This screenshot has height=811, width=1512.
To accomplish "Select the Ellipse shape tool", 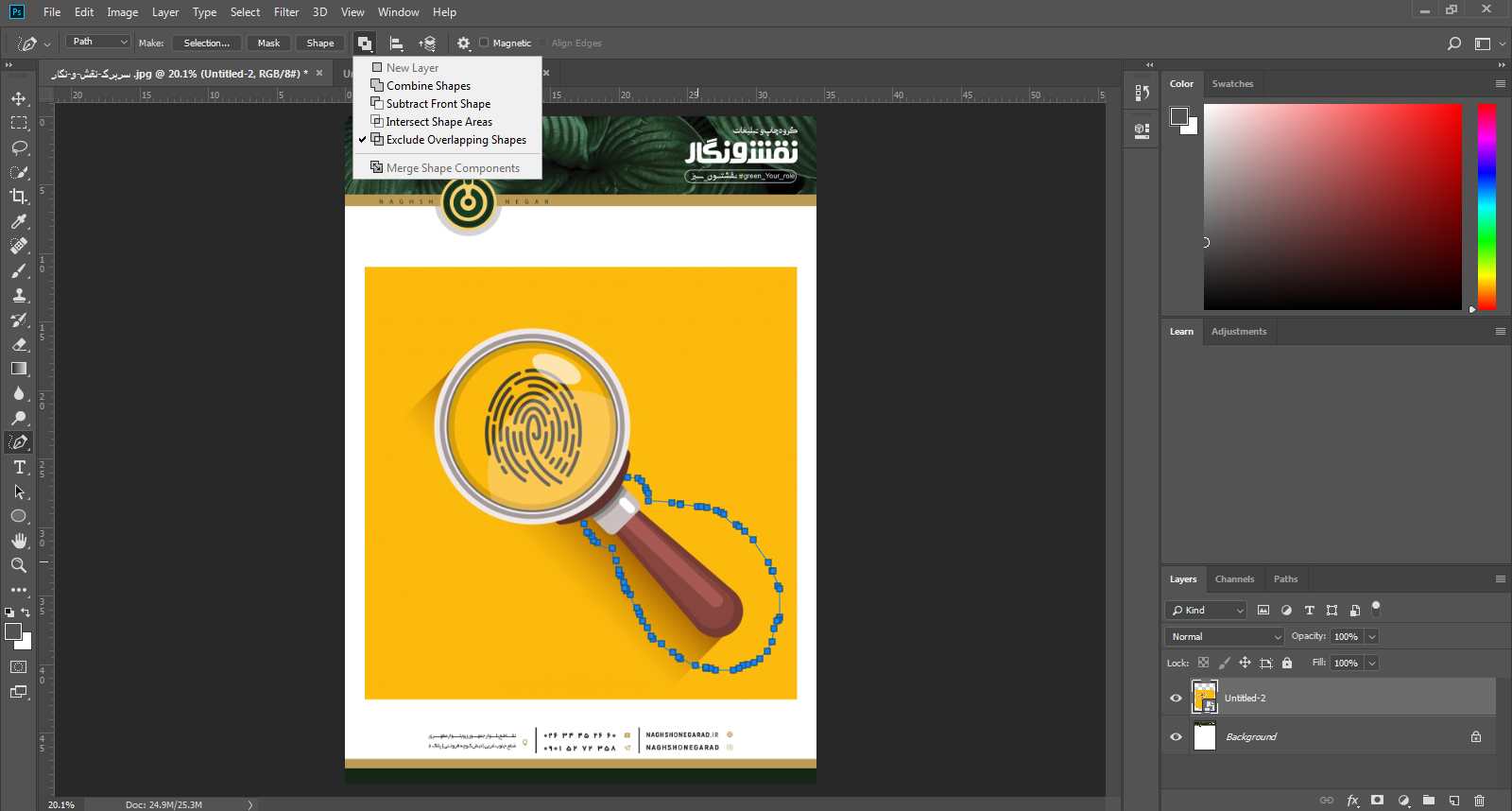I will [19, 516].
